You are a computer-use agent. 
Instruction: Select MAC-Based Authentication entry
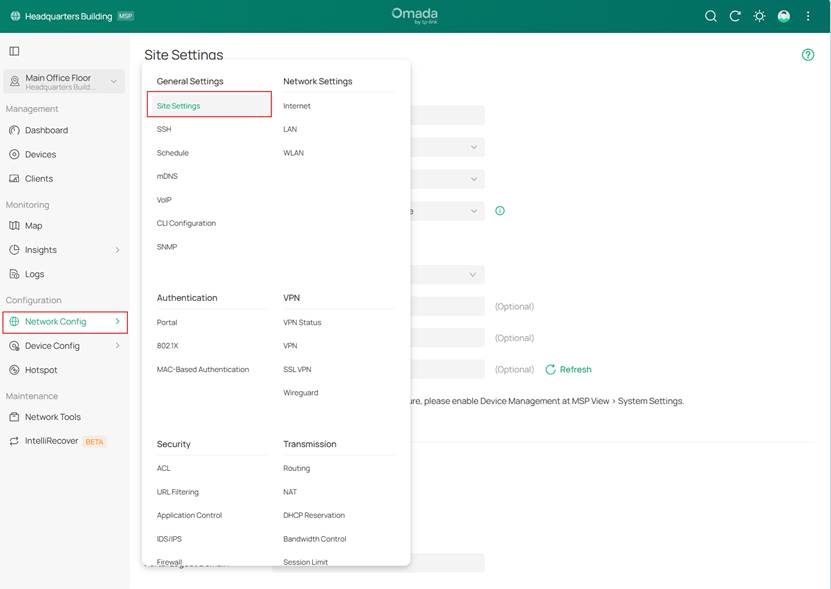203,369
